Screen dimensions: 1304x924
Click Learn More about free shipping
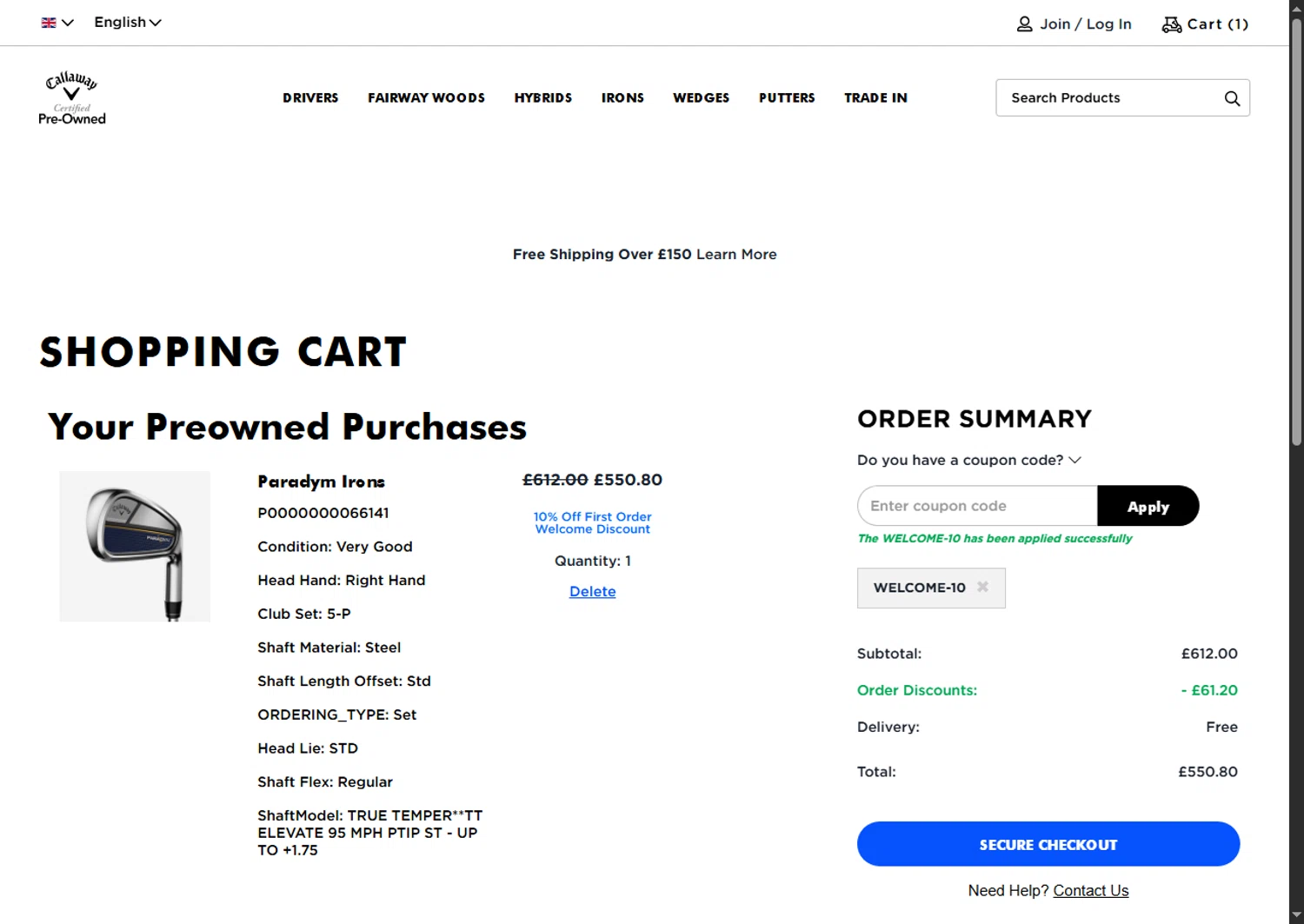(x=736, y=254)
